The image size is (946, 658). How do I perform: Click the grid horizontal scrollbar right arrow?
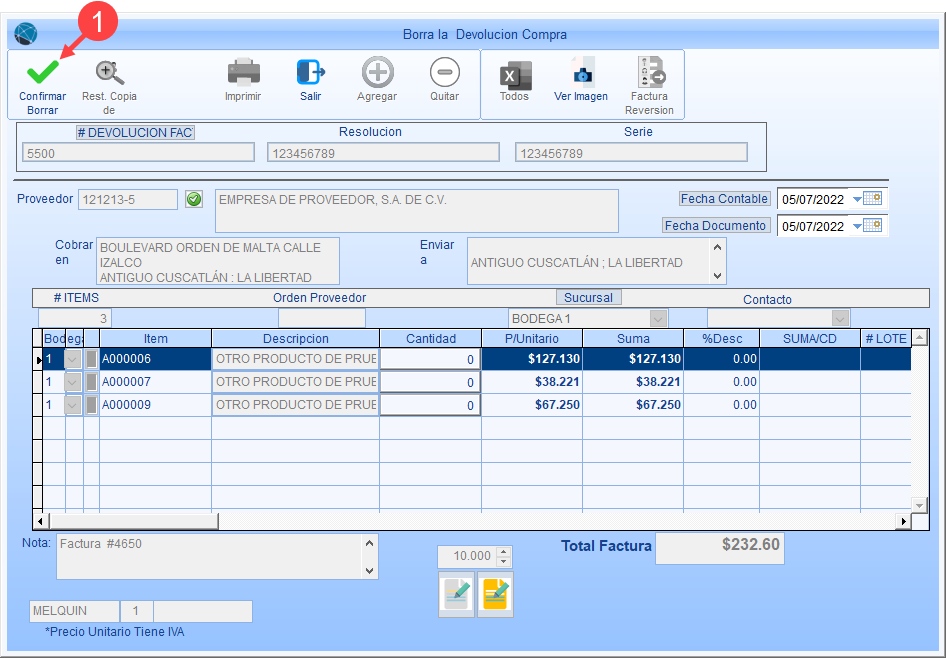click(x=904, y=521)
